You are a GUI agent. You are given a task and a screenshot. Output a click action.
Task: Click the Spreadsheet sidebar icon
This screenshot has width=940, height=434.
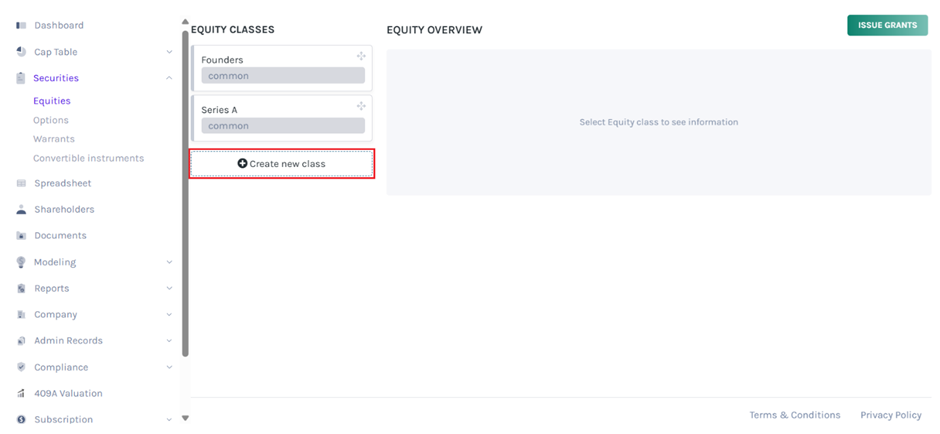click(21, 183)
